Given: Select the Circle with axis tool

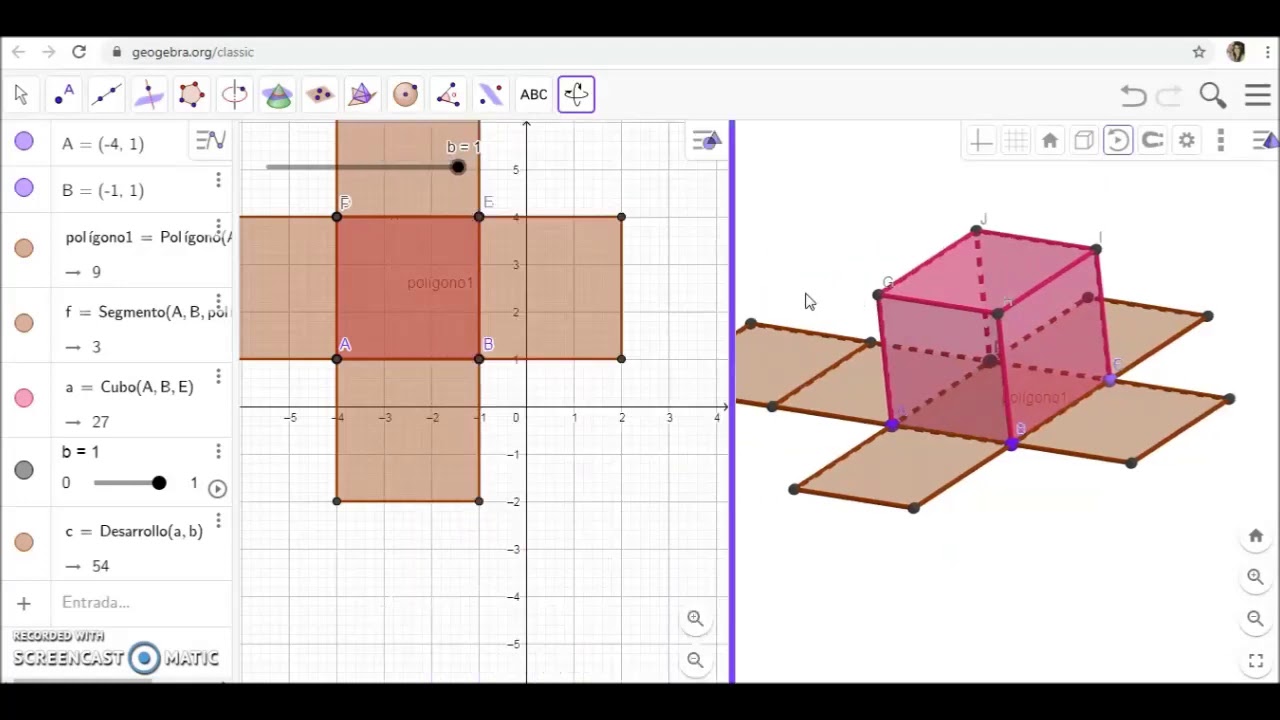Looking at the screenshot, I should 235,94.
